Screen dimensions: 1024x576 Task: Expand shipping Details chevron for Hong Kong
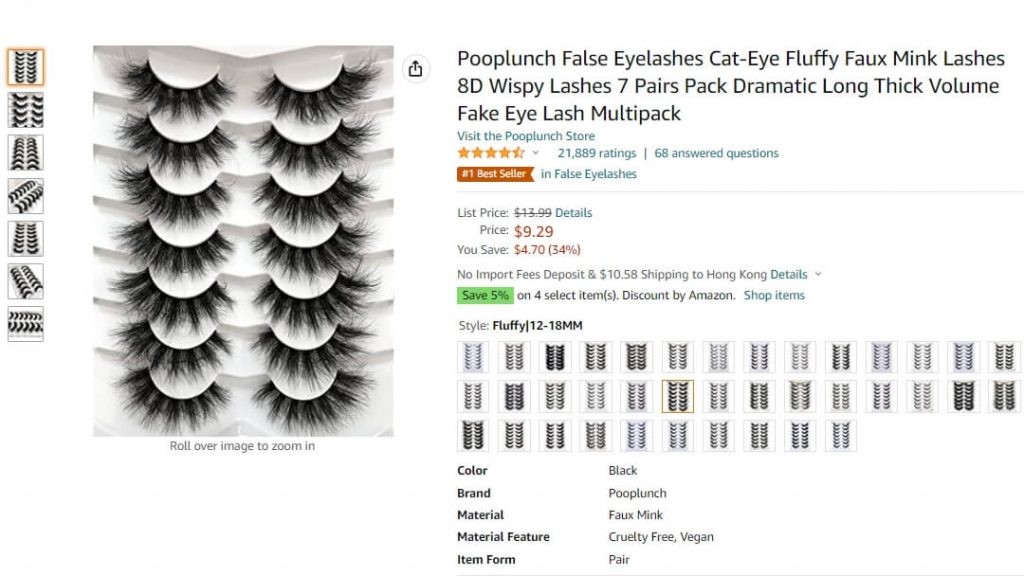point(818,274)
